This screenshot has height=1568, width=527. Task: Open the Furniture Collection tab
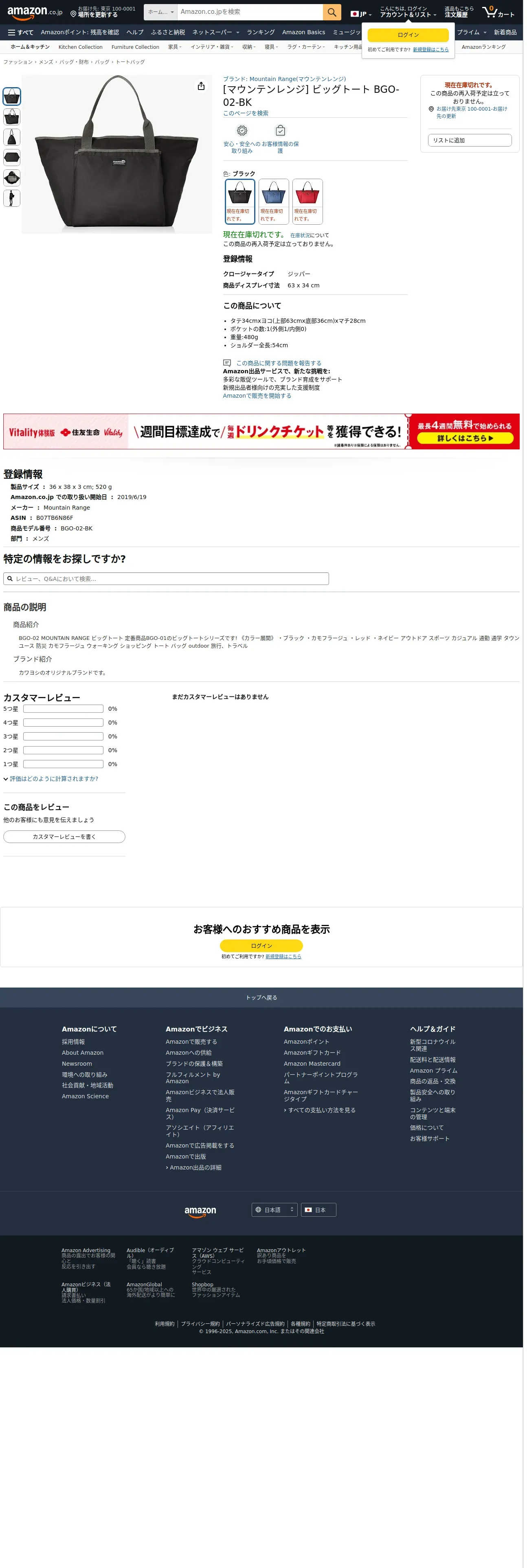click(136, 48)
